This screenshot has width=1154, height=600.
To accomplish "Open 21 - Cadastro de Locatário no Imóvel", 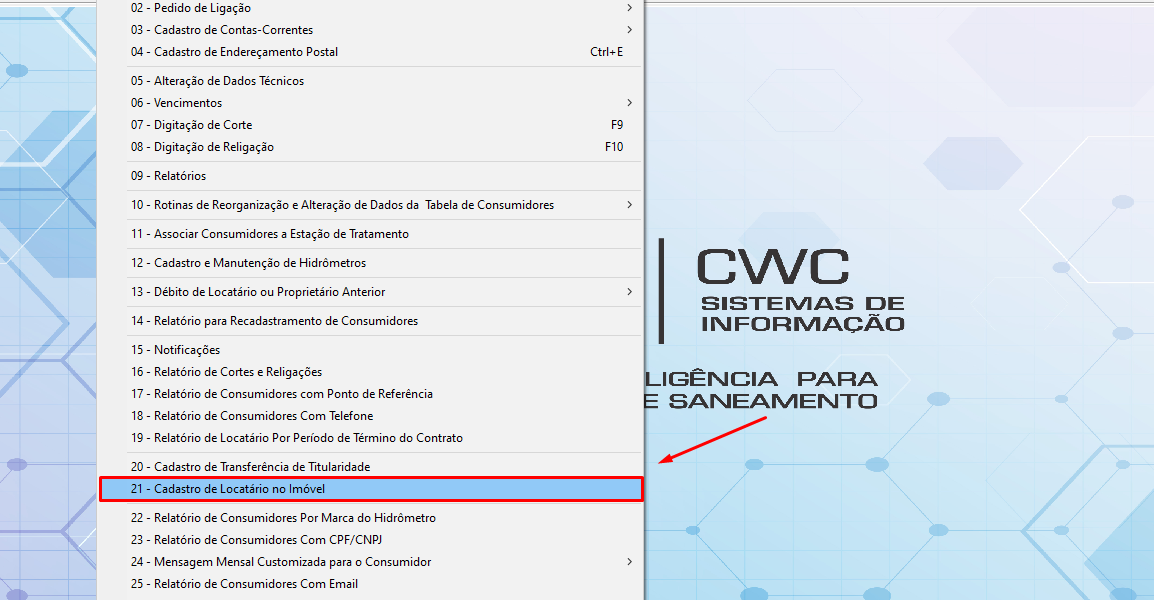I will (228, 489).
